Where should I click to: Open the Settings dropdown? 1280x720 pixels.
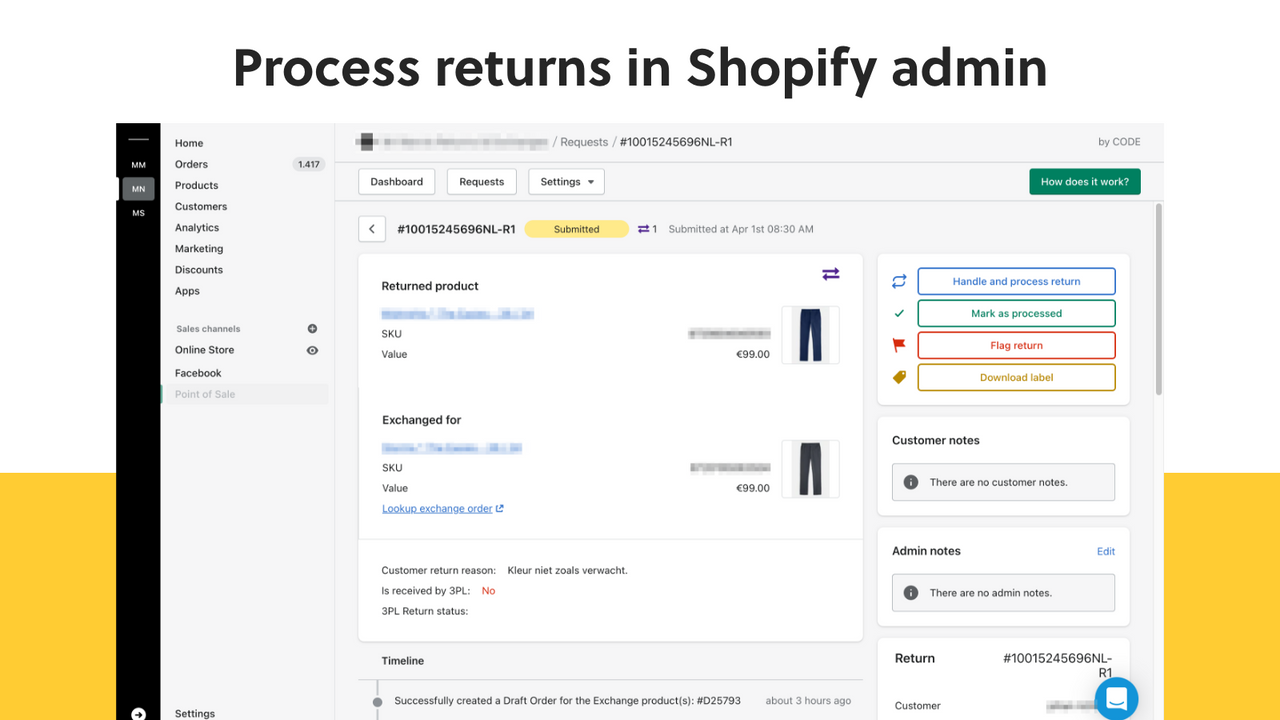pyautogui.click(x=566, y=182)
